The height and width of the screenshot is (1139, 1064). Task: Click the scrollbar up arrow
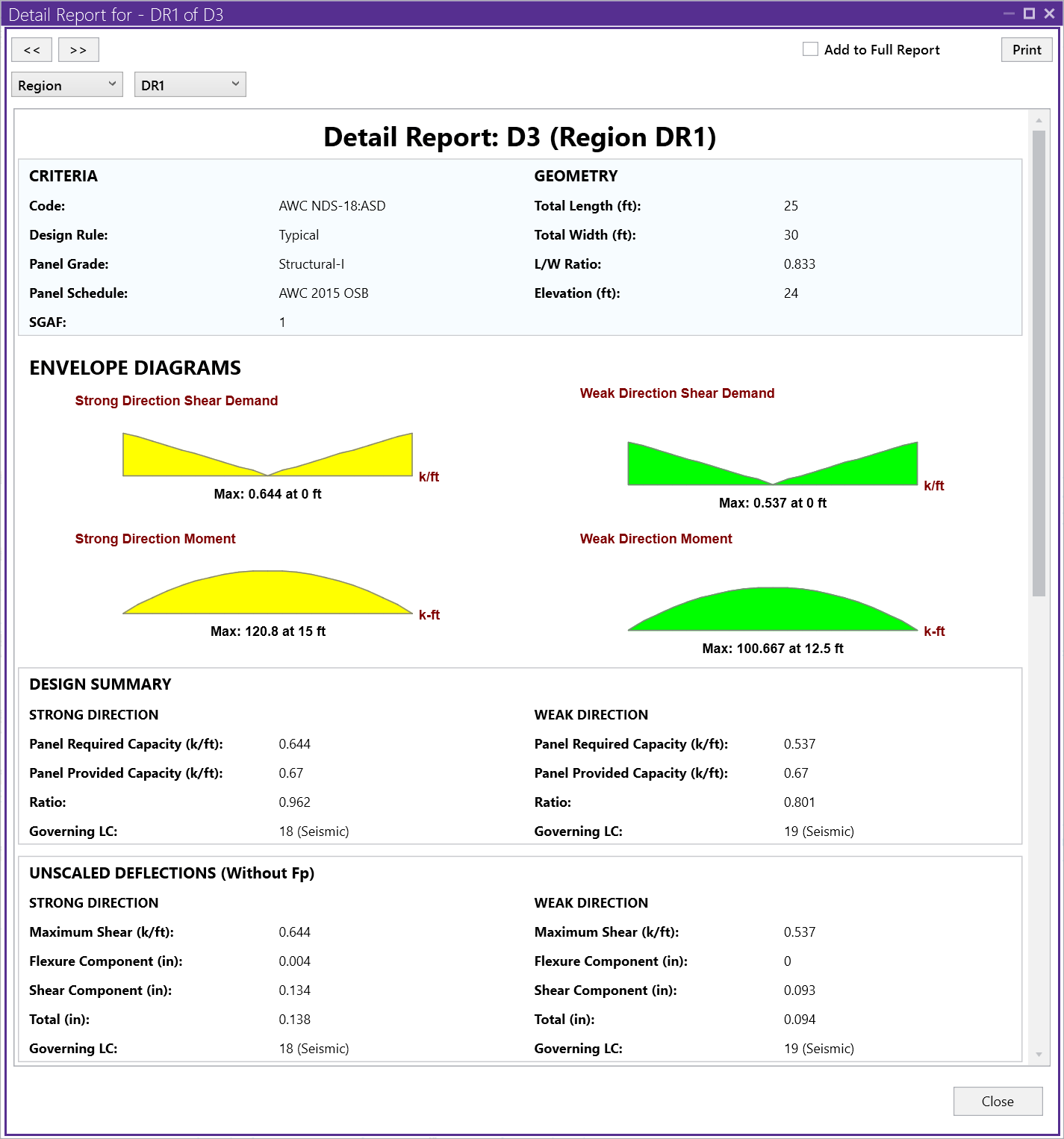point(1039,119)
